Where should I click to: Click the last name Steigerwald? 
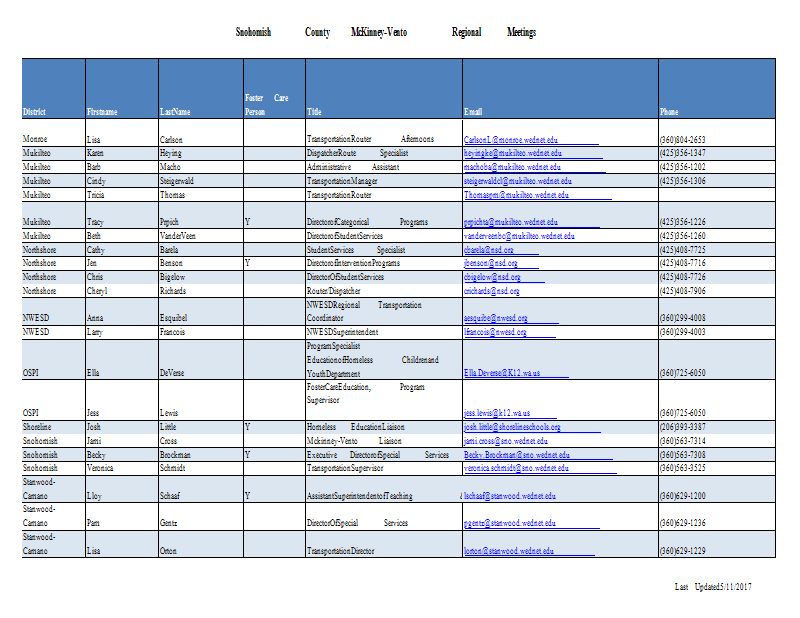click(177, 181)
